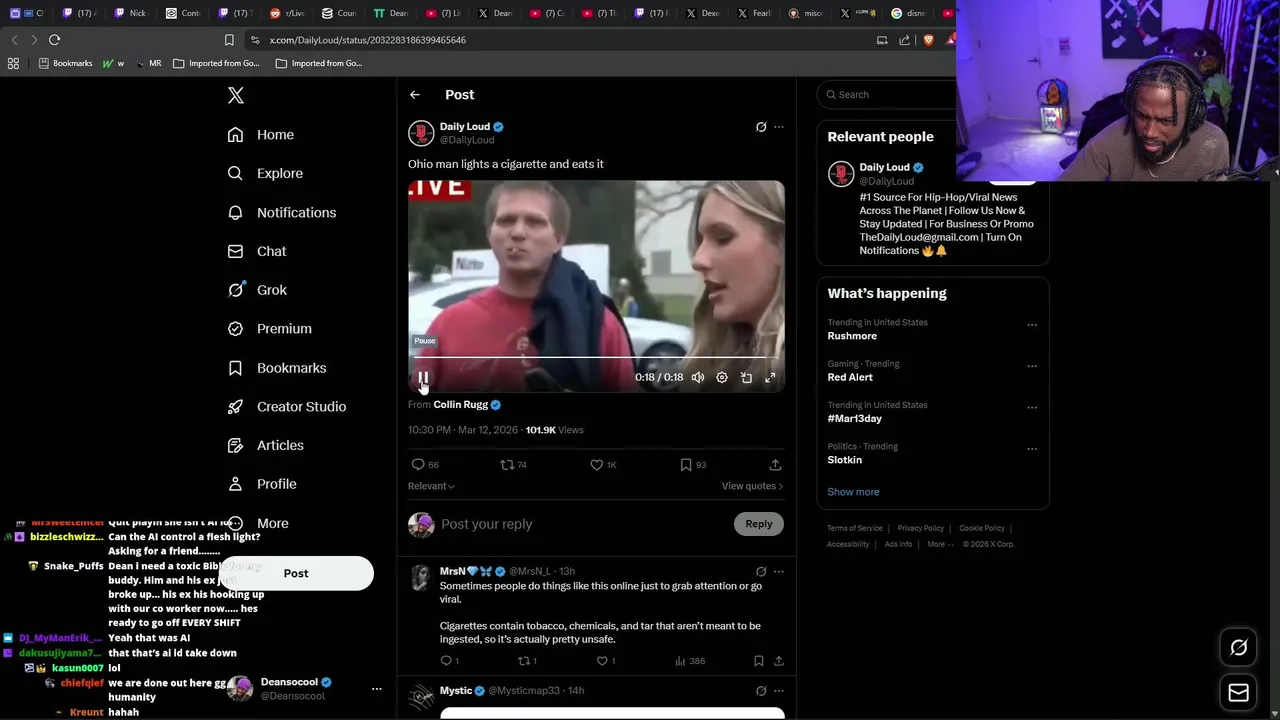
Task: Toggle picture-in-picture on the video
Action: pyautogui.click(x=746, y=377)
